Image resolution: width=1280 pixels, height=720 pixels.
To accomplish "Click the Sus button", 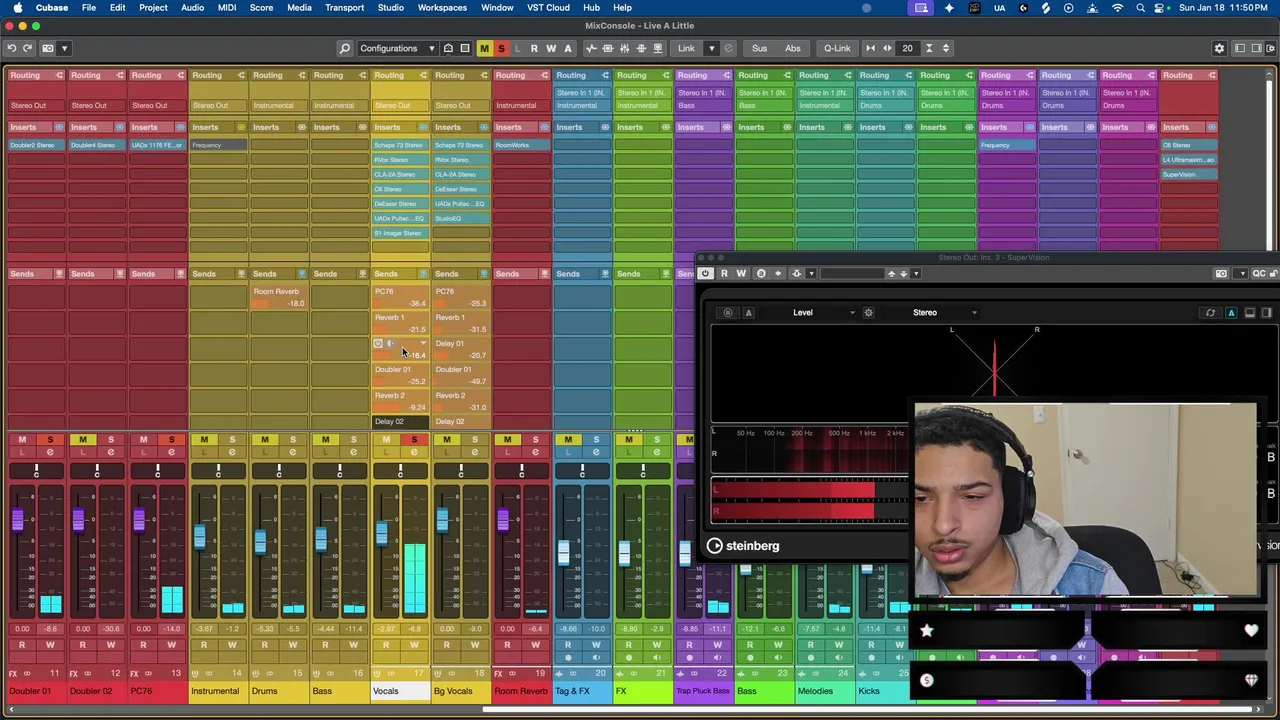I will pyautogui.click(x=759, y=48).
